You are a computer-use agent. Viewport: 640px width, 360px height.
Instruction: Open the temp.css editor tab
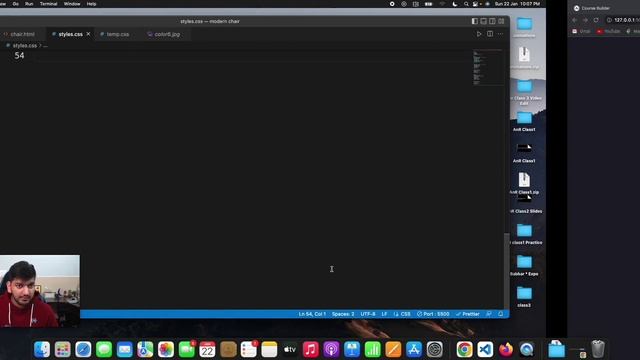[x=118, y=34]
